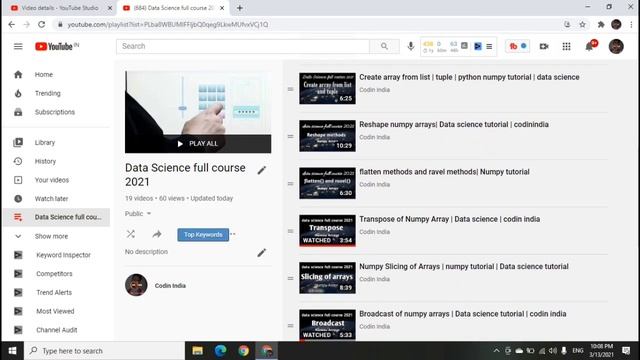Open the YouTube apps grid
Viewport: 640px width, 360px height.
[x=566, y=47]
